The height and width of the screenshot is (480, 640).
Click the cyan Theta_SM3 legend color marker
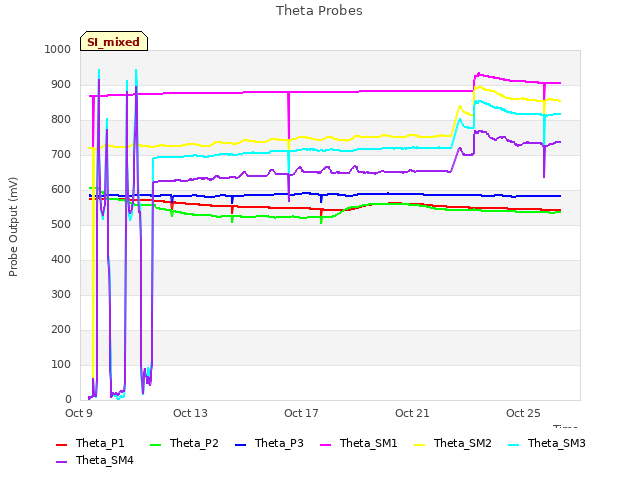tap(513, 444)
